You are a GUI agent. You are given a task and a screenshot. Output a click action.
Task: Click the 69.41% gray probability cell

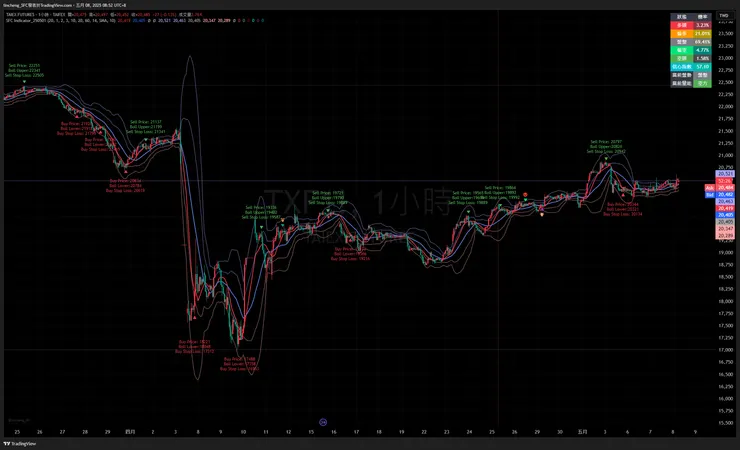coord(702,42)
